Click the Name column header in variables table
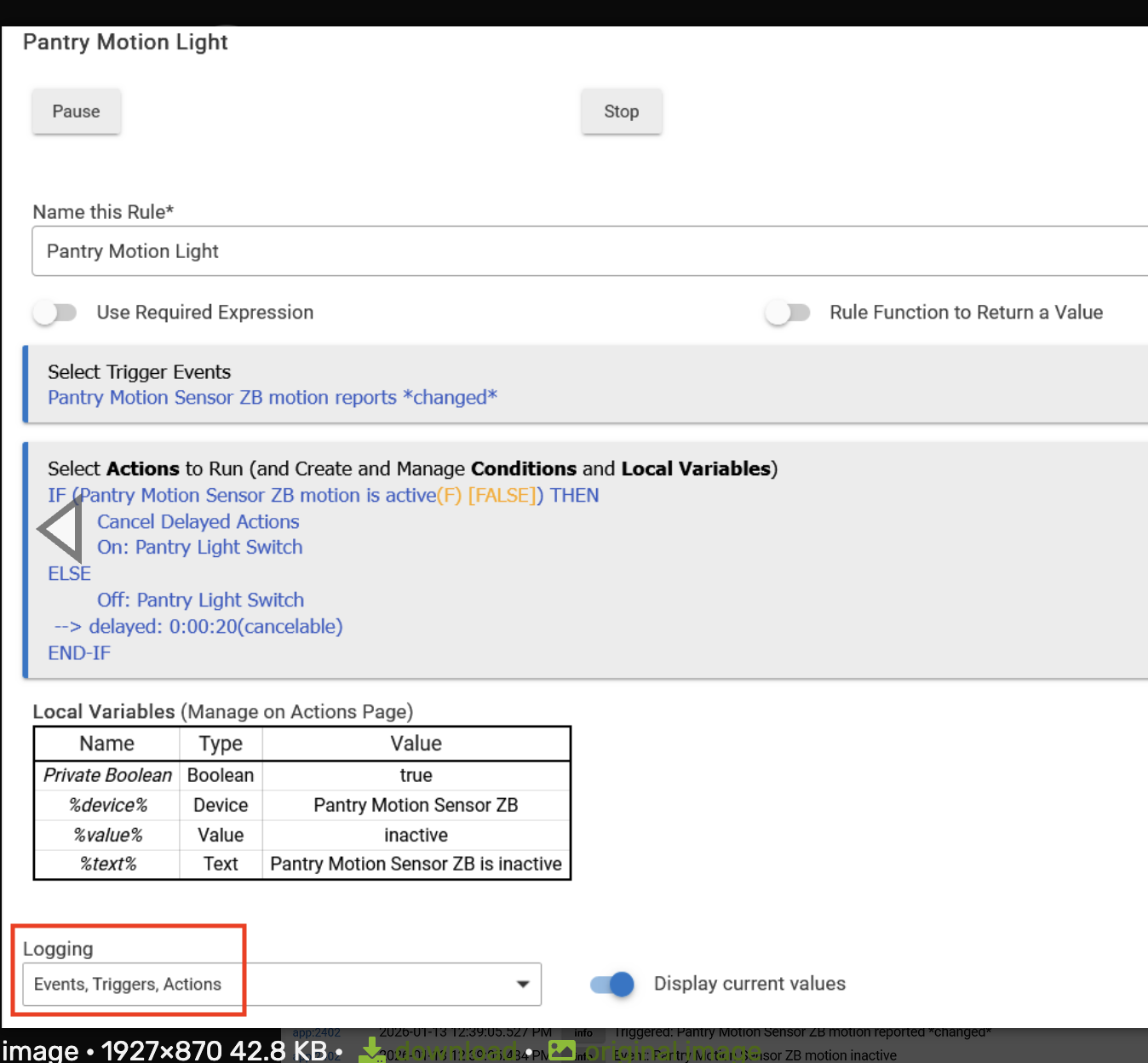 tap(107, 744)
